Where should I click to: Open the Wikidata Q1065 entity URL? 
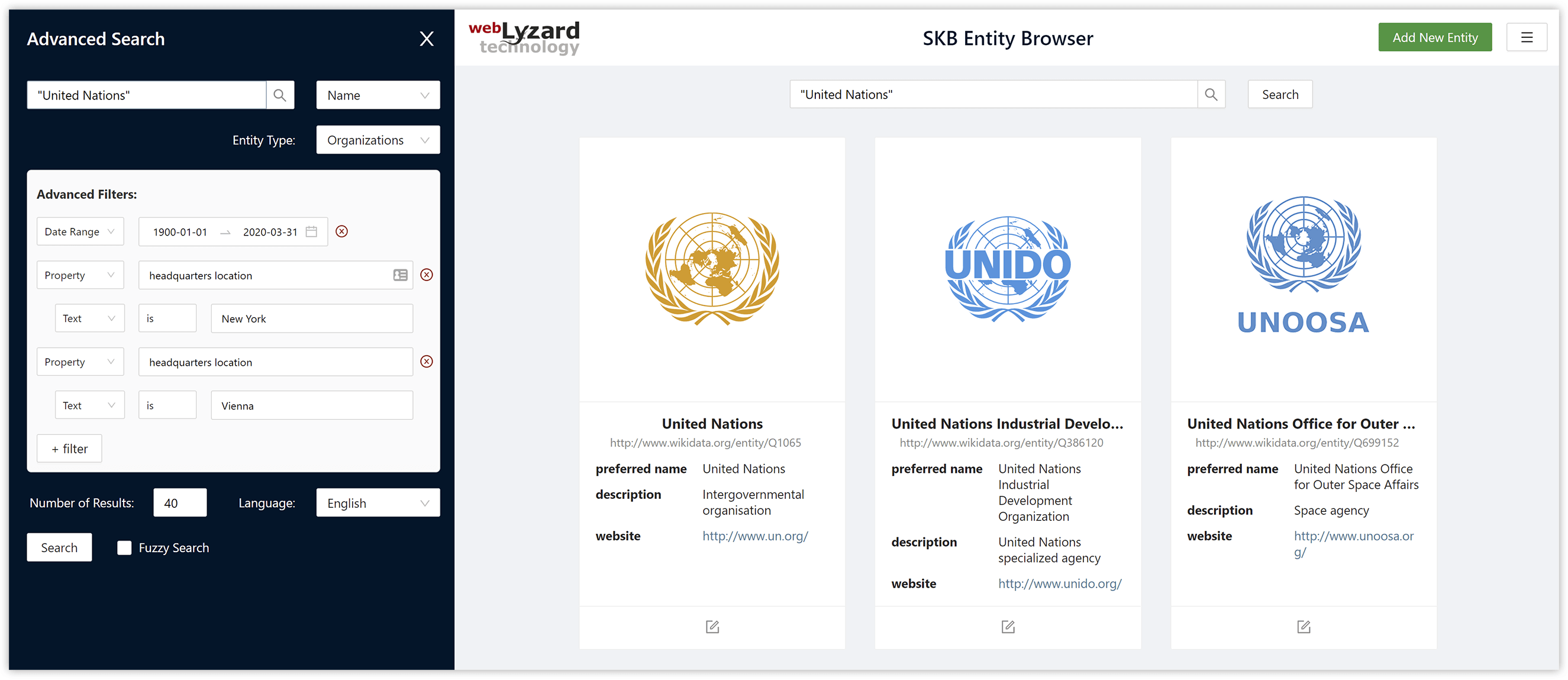click(705, 443)
